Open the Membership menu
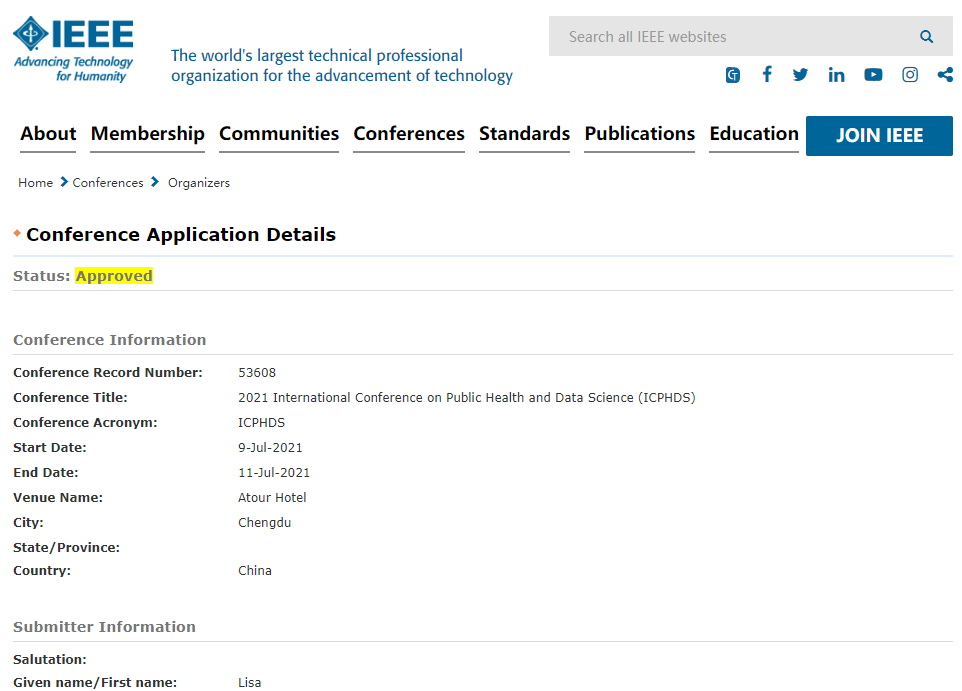This screenshot has height=691, width=962. click(147, 134)
